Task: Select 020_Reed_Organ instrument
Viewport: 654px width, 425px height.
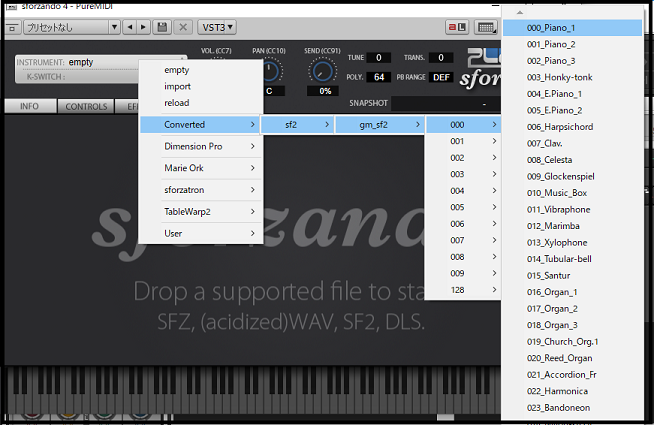Action: click(x=572, y=358)
